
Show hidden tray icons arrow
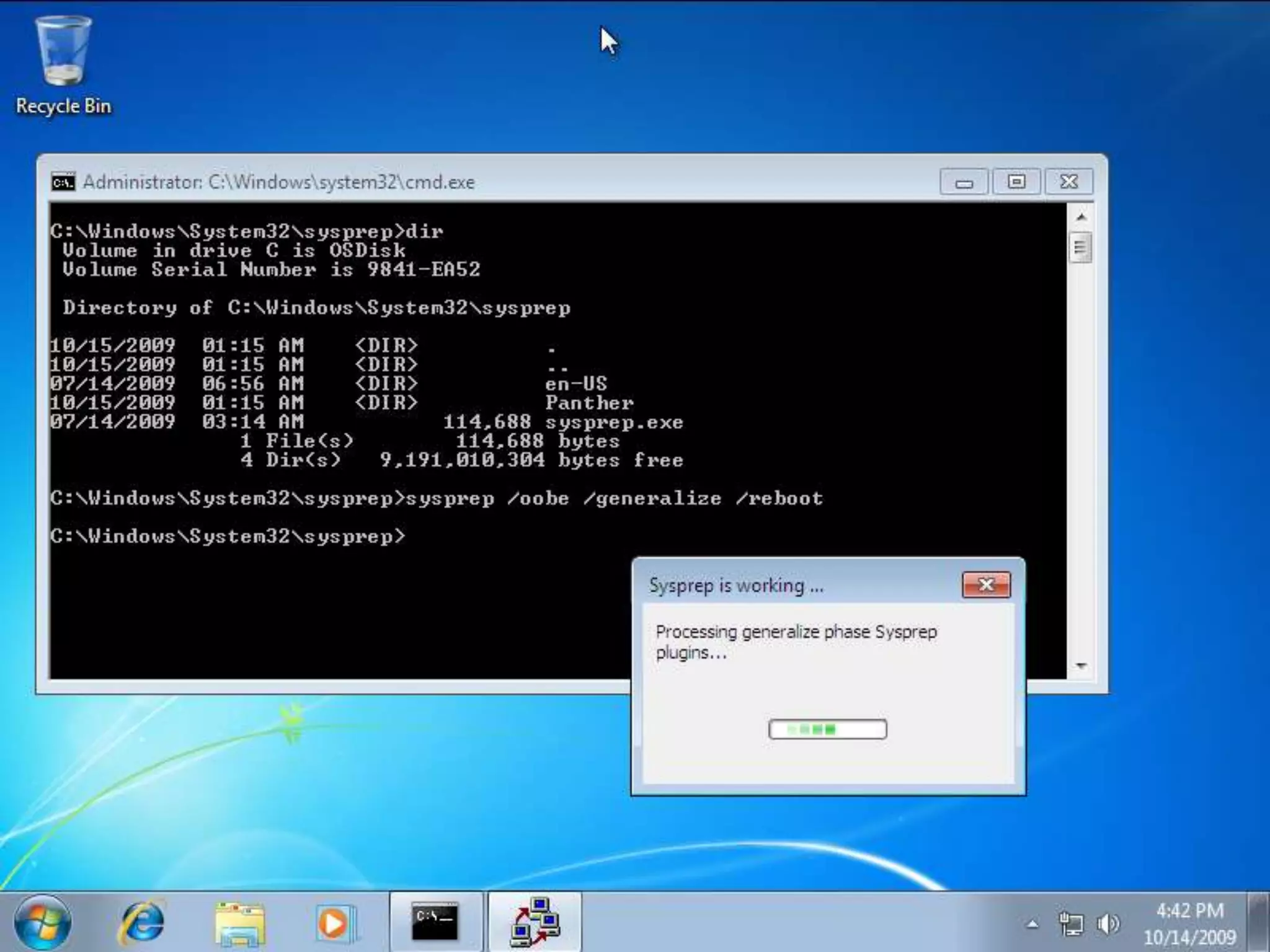pos(1032,924)
